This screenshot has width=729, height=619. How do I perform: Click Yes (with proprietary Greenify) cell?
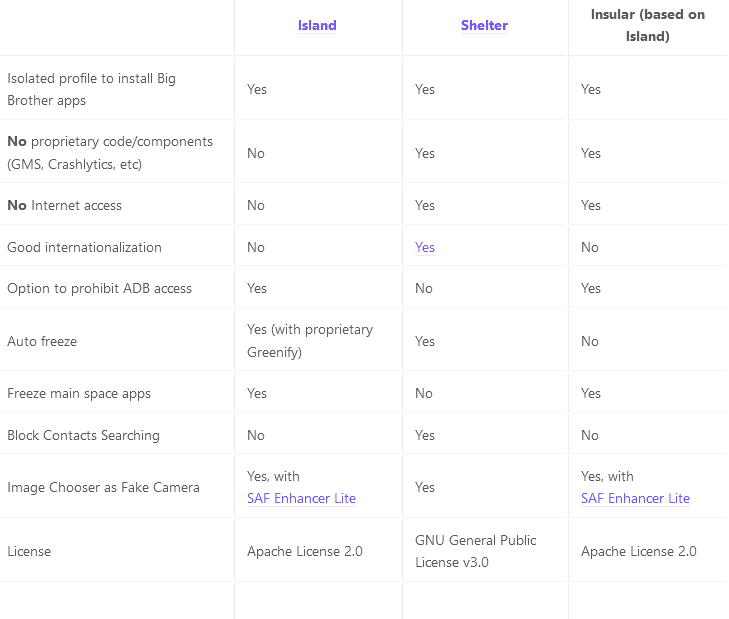point(310,340)
